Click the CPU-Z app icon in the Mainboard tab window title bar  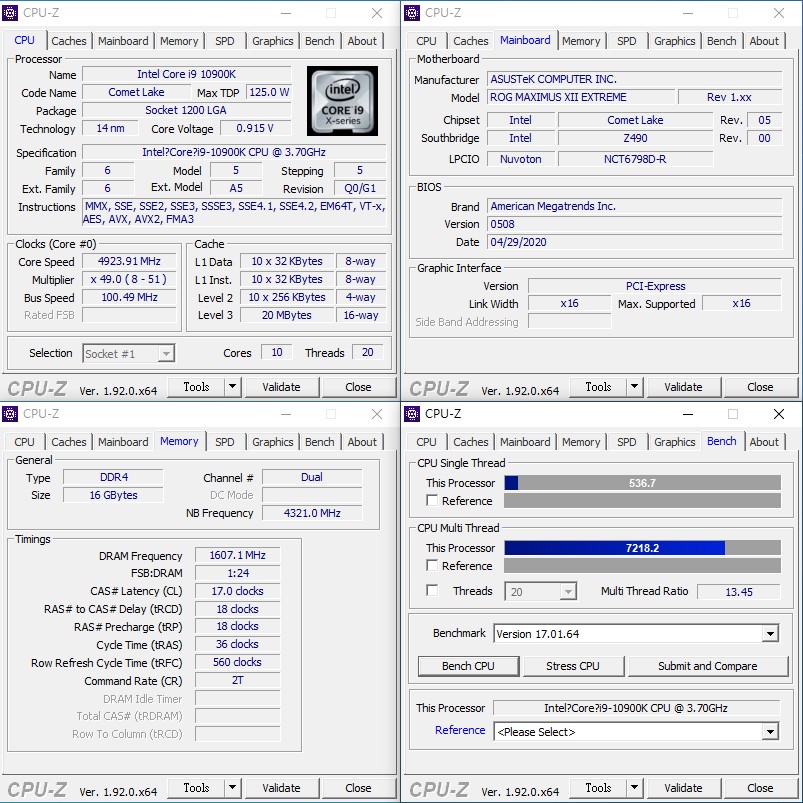pos(412,13)
